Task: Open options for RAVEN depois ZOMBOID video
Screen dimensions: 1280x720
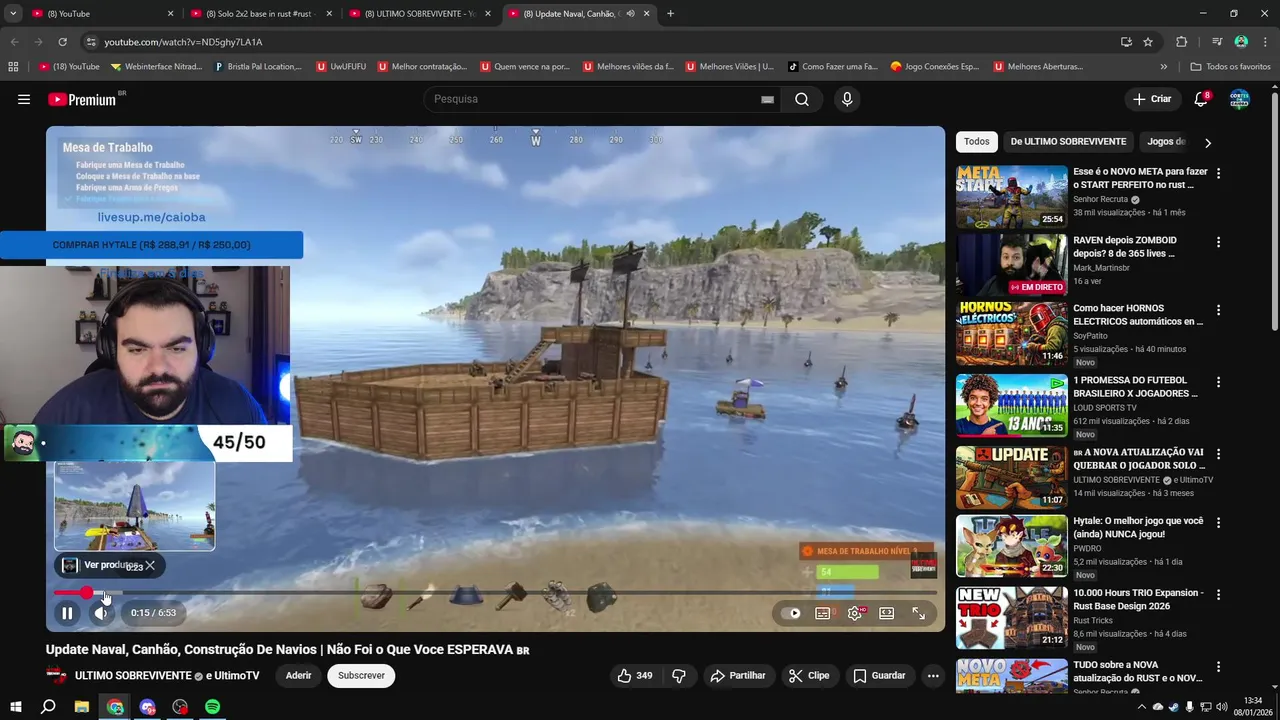Action: click(x=1218, y=242)
